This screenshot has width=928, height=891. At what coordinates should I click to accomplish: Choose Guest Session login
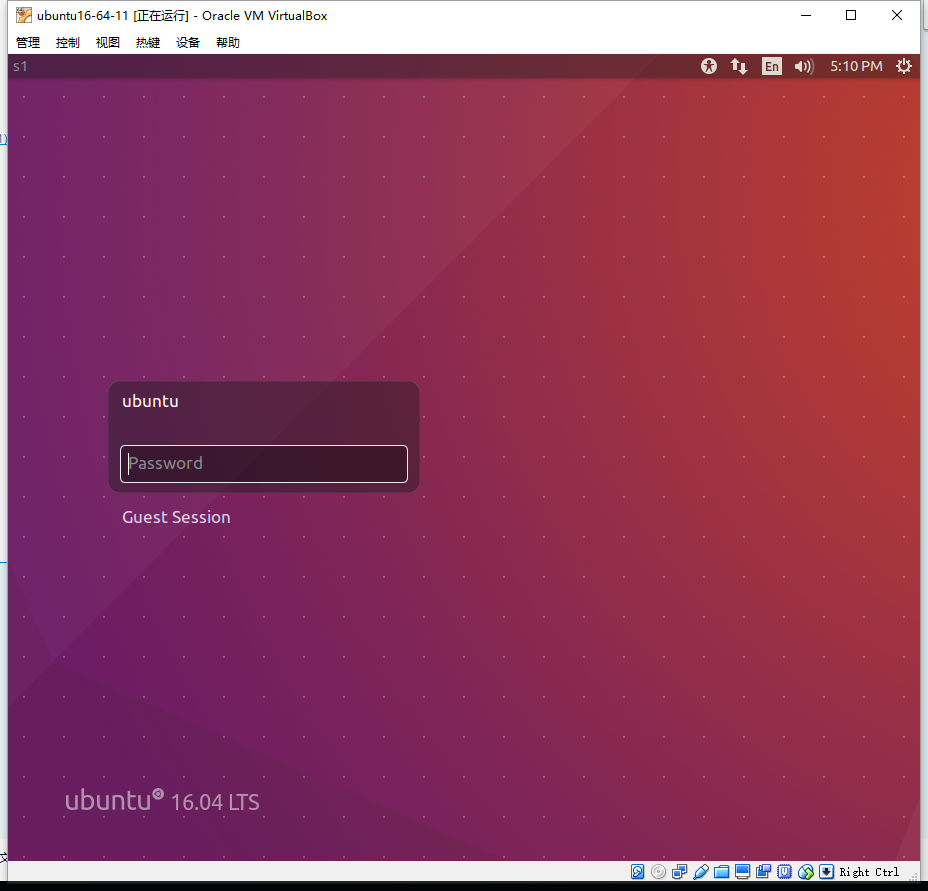tap(176, 517)
